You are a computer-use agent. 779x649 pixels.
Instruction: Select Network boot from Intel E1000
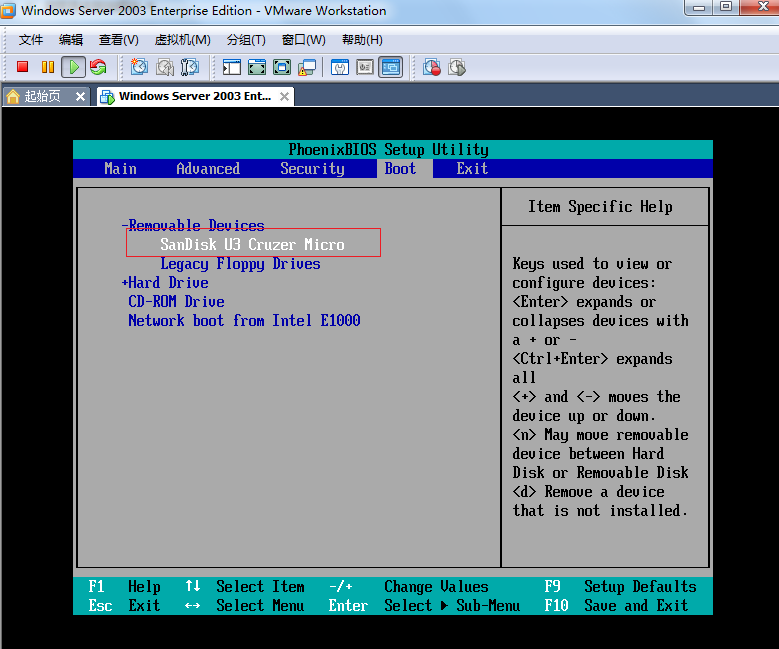click(244, 321)
